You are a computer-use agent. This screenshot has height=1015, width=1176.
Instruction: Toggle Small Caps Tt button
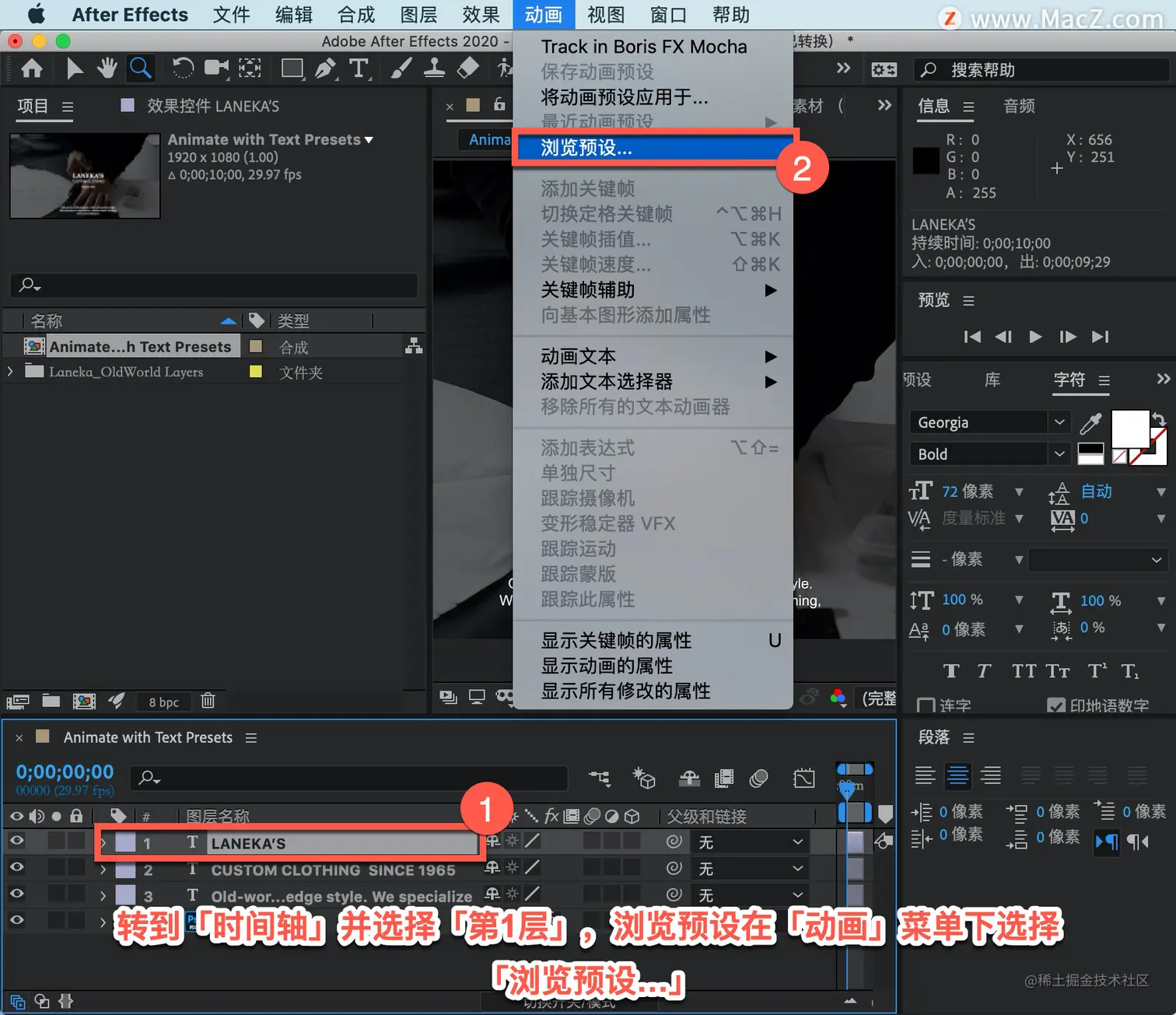1058,671
